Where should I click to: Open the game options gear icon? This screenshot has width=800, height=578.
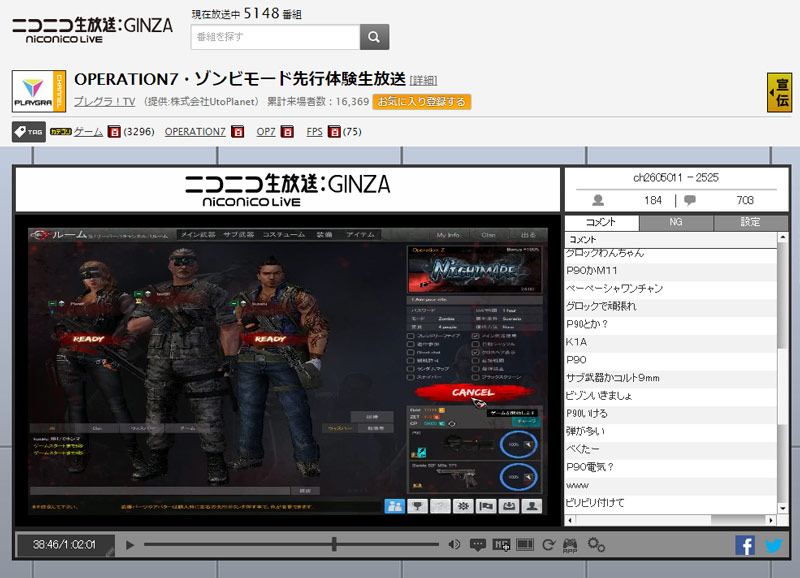[463, 506]
